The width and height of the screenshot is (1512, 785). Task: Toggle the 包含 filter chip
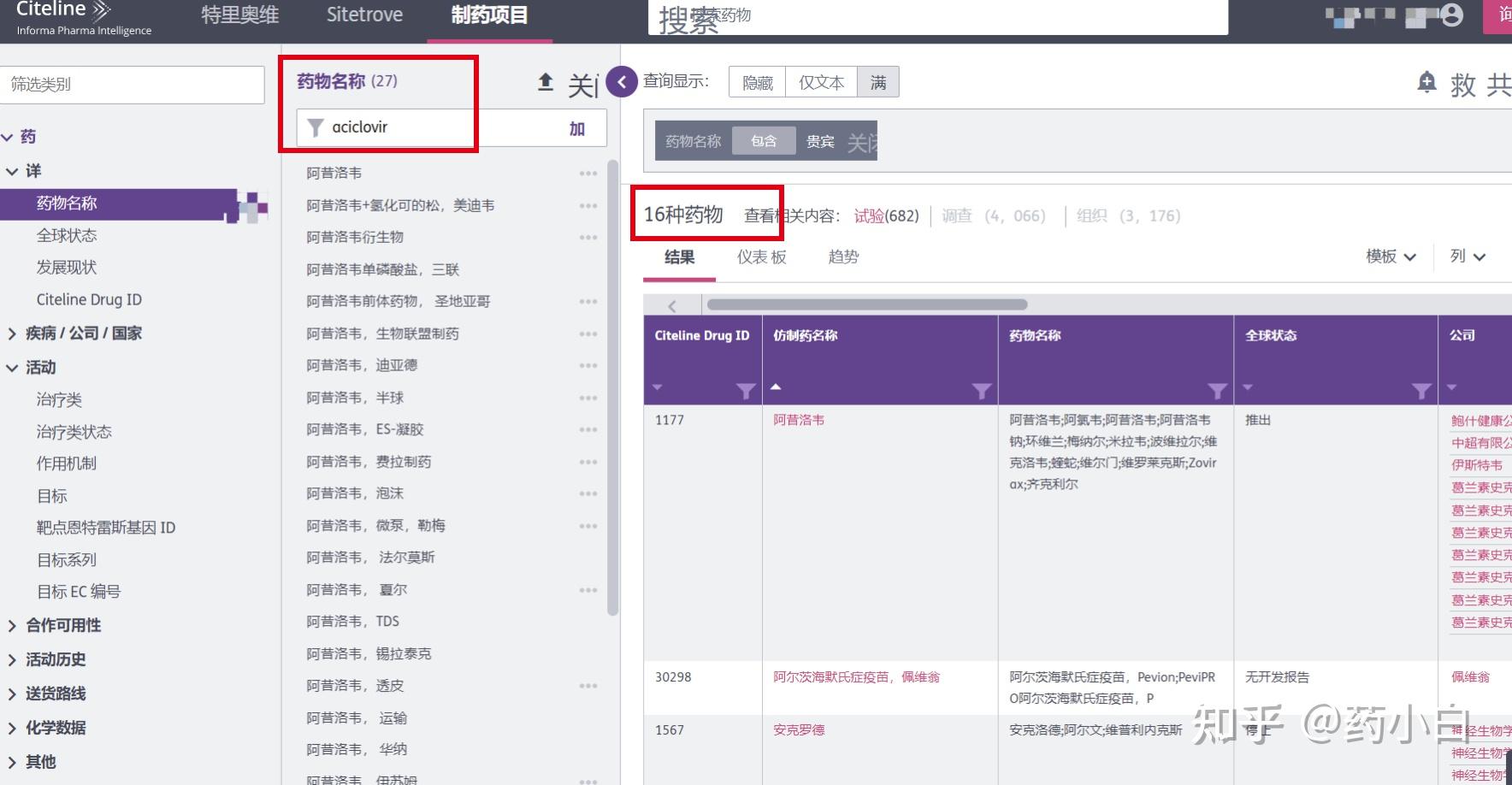tap(764, 140)
